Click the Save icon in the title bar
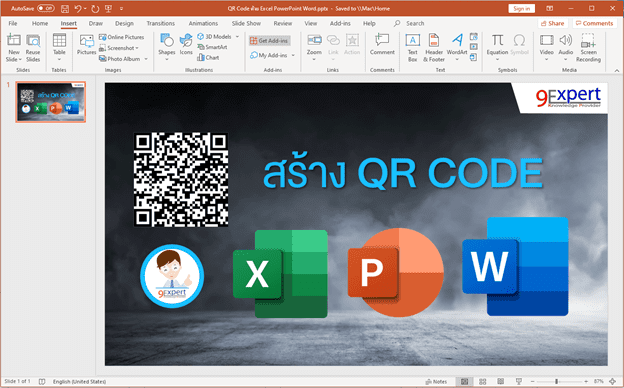 pyautogui.click(x=64, y=8)
